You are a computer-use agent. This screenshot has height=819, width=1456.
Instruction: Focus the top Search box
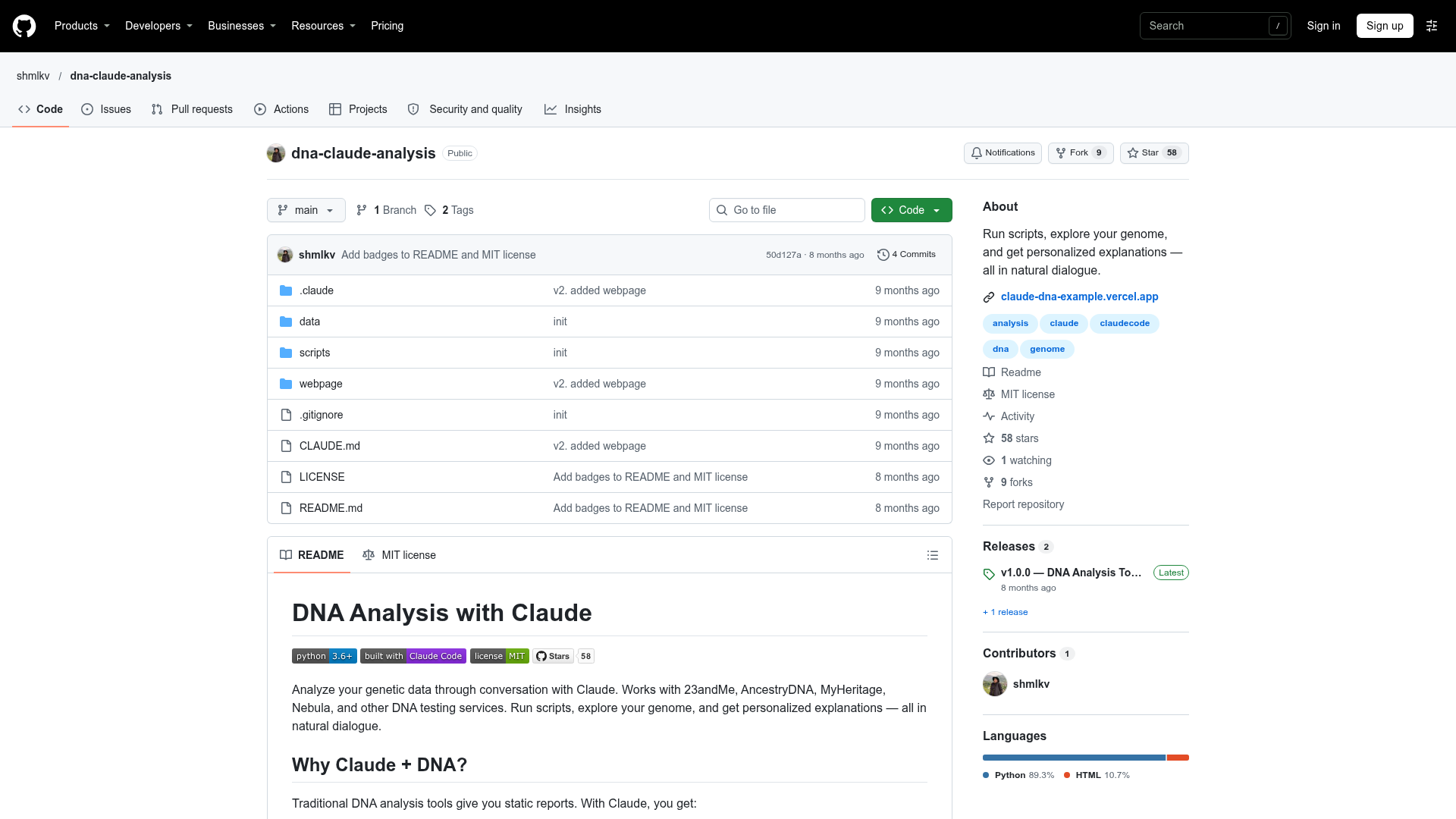(x=1215, y=26)
